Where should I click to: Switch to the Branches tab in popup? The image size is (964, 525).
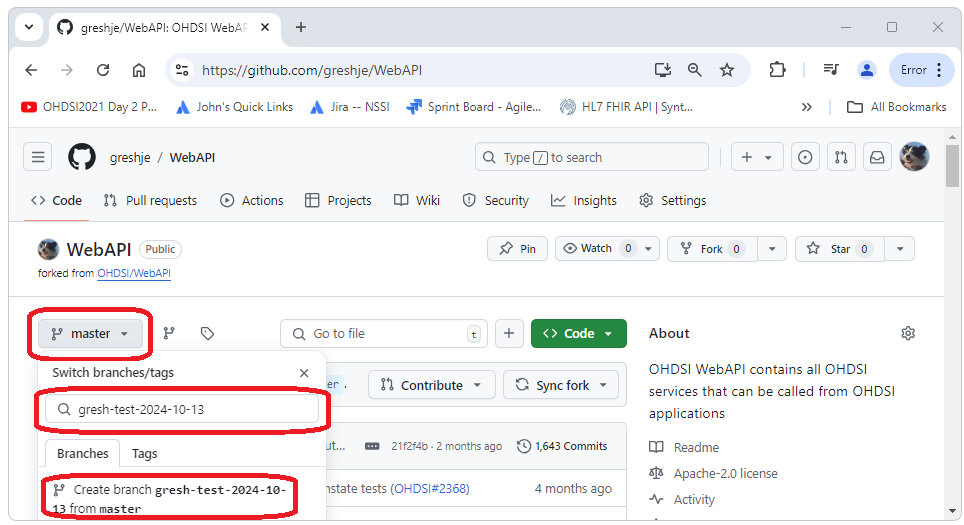(x=82, y=454)
